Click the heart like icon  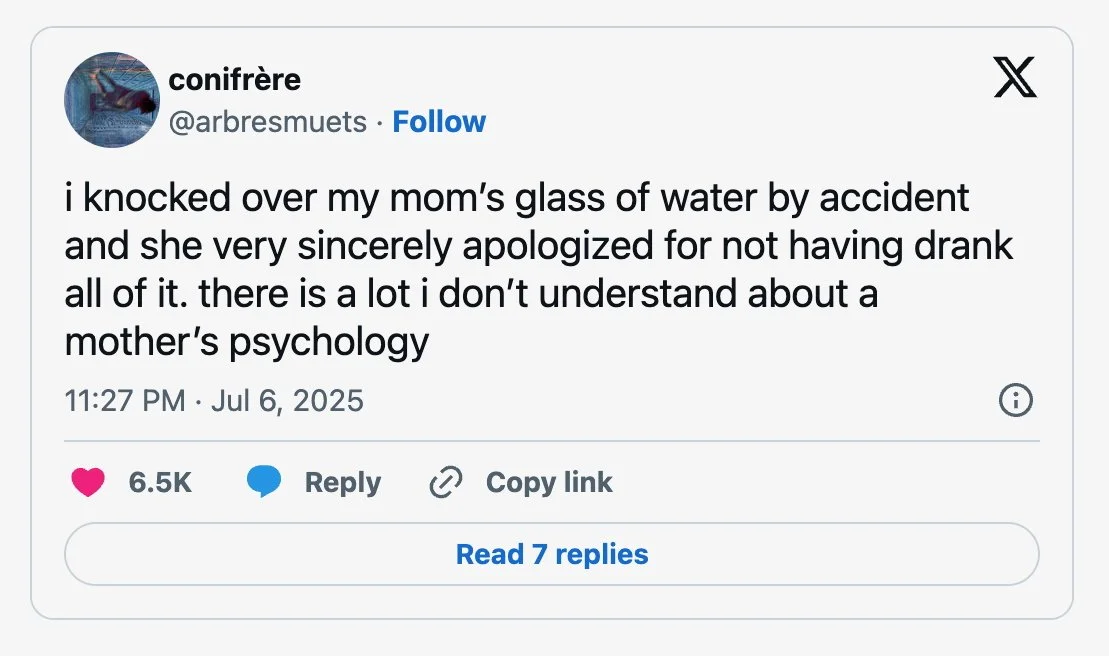(88, 482)
